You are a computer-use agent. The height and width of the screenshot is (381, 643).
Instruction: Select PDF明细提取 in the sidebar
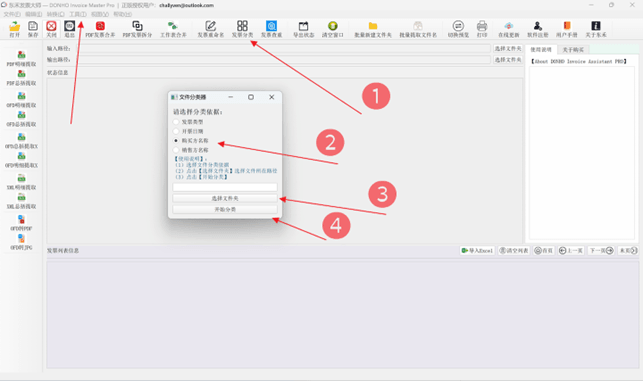click(x=21, y=58)
